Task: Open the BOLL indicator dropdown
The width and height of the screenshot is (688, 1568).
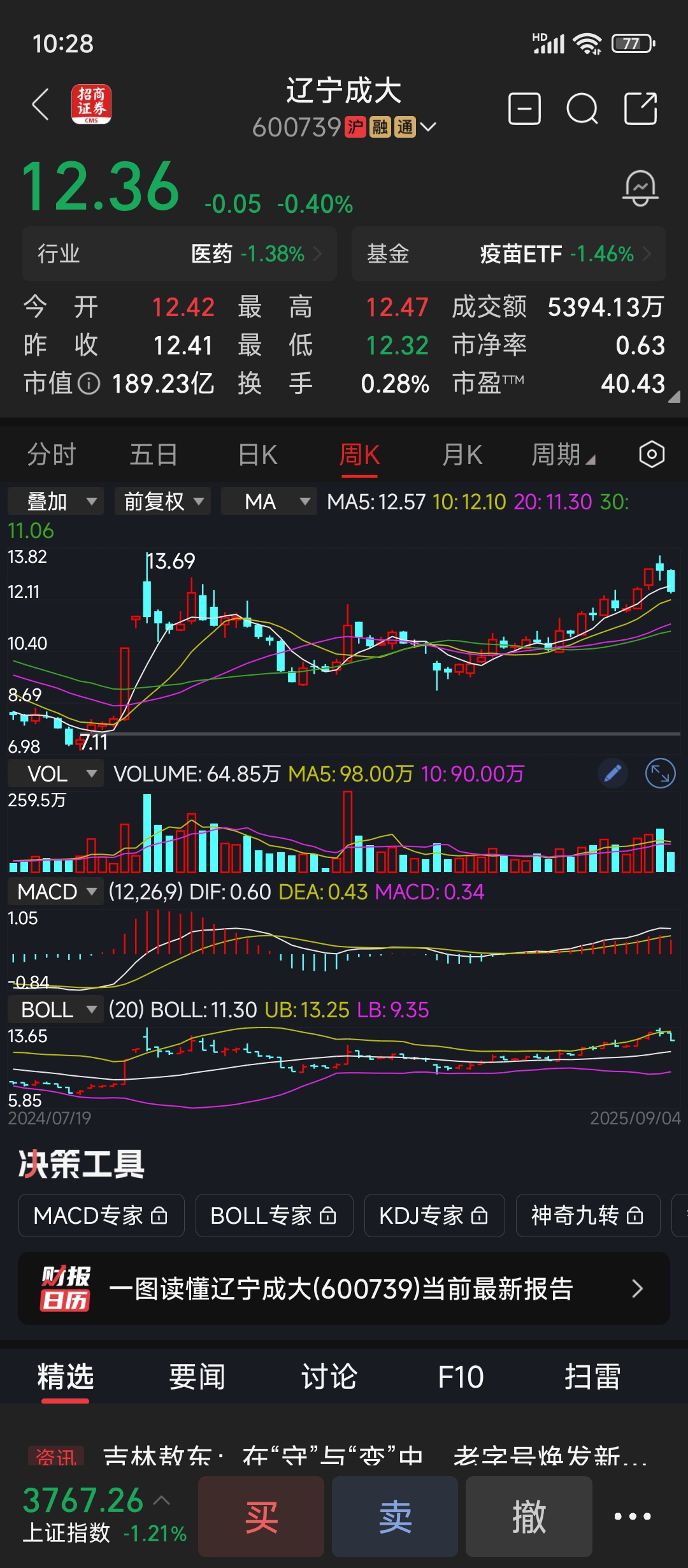Action: [55, 1010]
